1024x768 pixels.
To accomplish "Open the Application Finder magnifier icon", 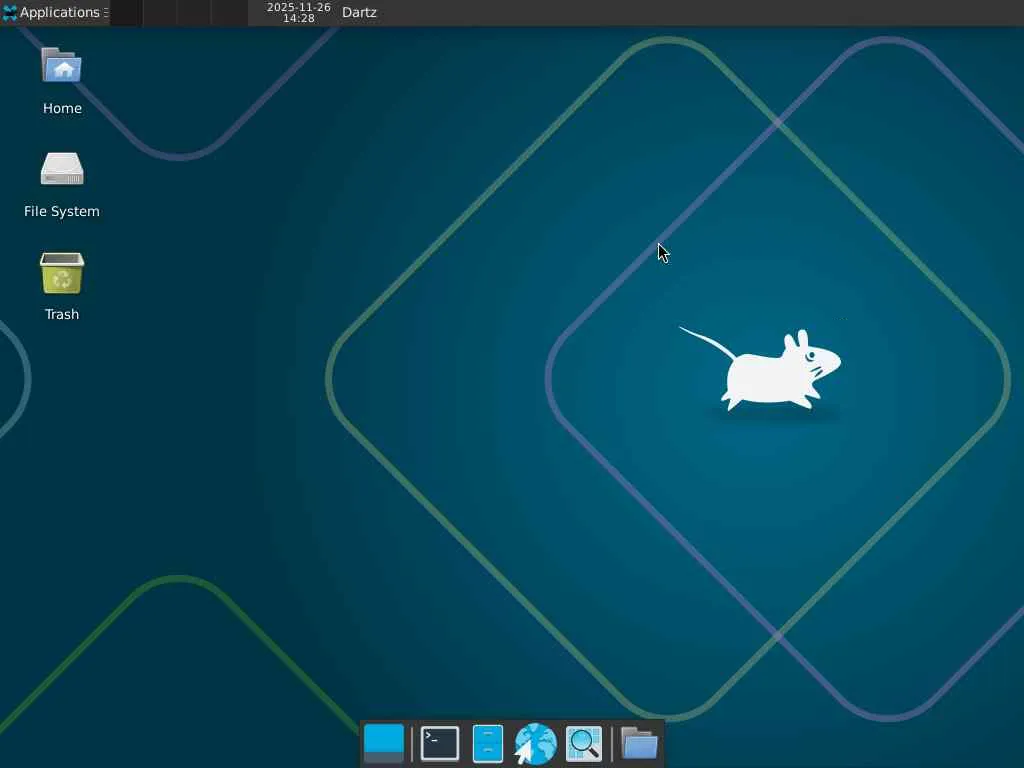I will (x=584, y=743).
